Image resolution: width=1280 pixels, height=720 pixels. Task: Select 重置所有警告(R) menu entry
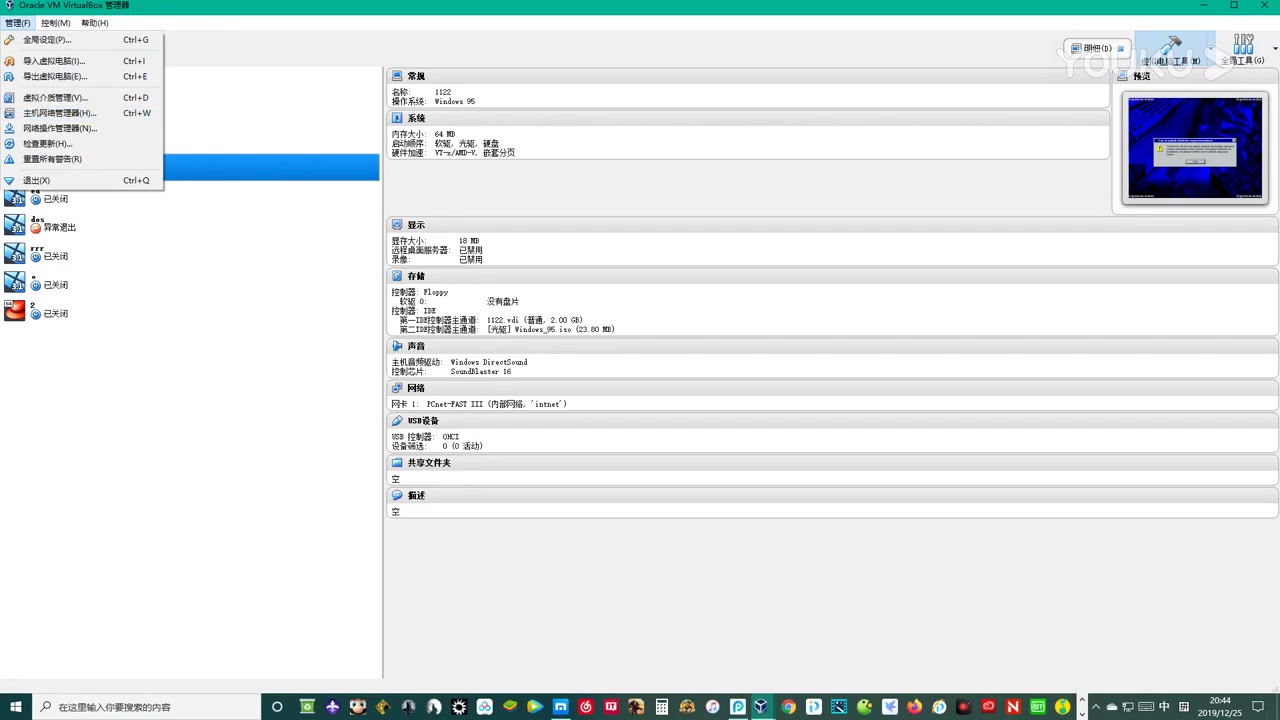(80, 159)
